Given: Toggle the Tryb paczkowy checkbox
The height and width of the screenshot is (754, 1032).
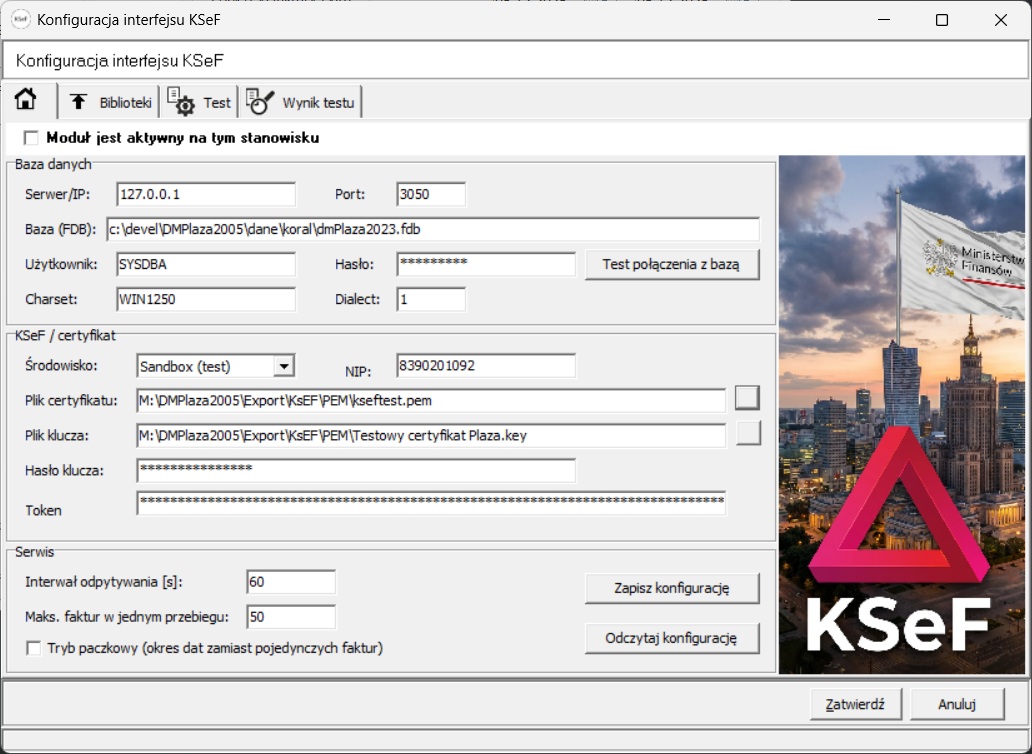Looking at the screenshot, I should click(x=33, y=648).
